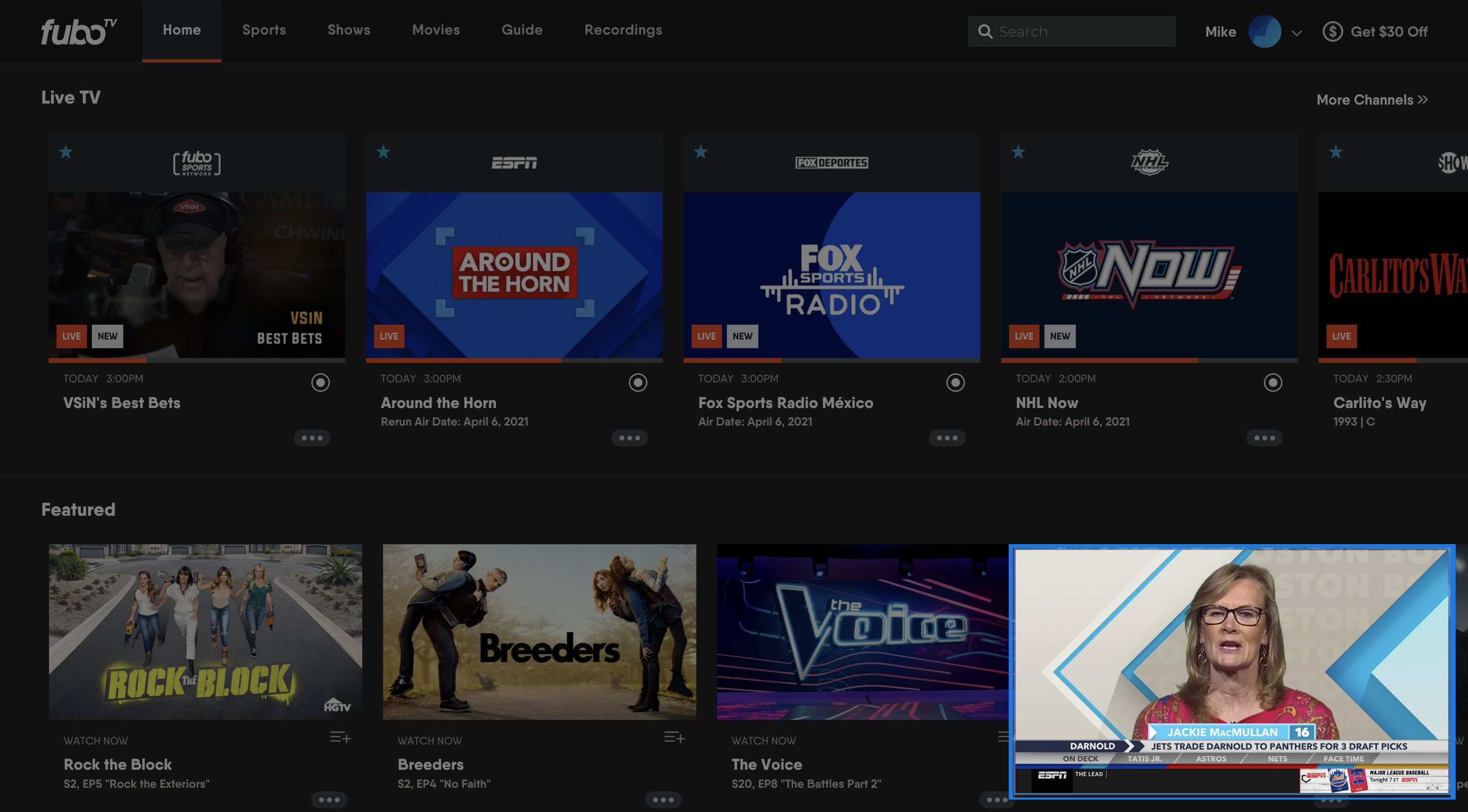The width and height of the screenshot is (1468, 812).
Task: Play NHL Now live thumbnail
Action: tap(1149, 275)
